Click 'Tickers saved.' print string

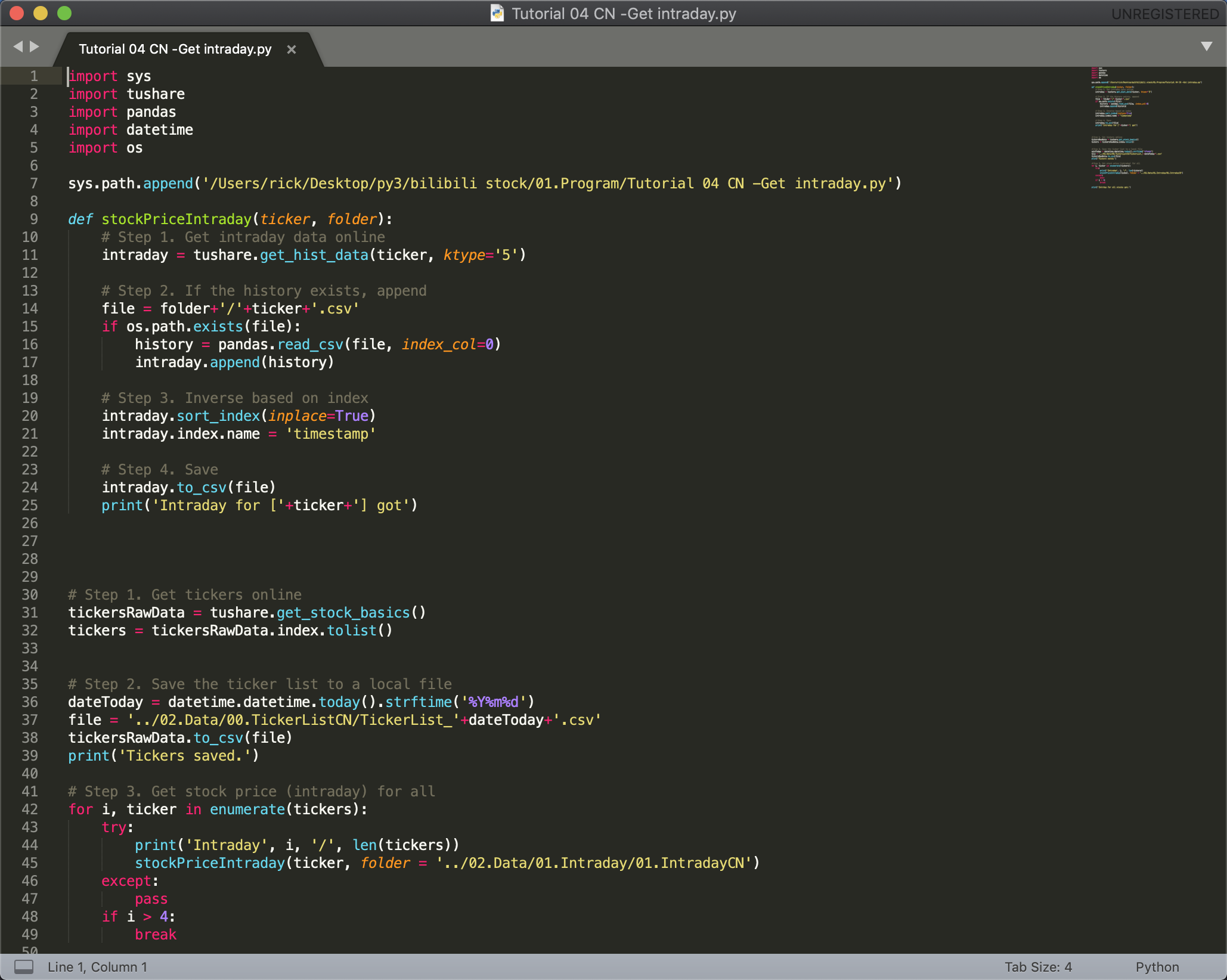(185, 756)
